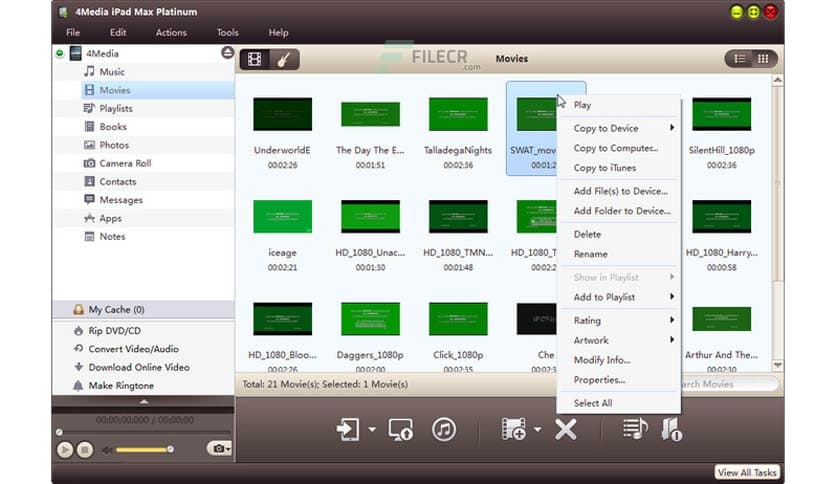The height and width of the screenshot is (484, 836).
Task: Click View All Tasks button
Action: [x=746, y=472]
